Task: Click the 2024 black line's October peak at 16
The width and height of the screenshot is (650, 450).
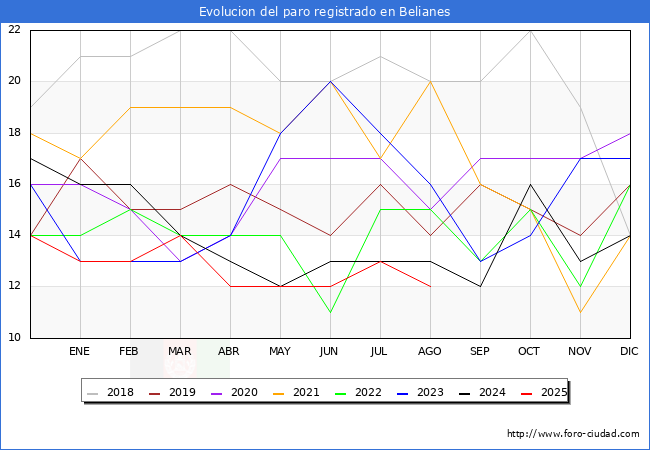Action: [x=531, y=184]
